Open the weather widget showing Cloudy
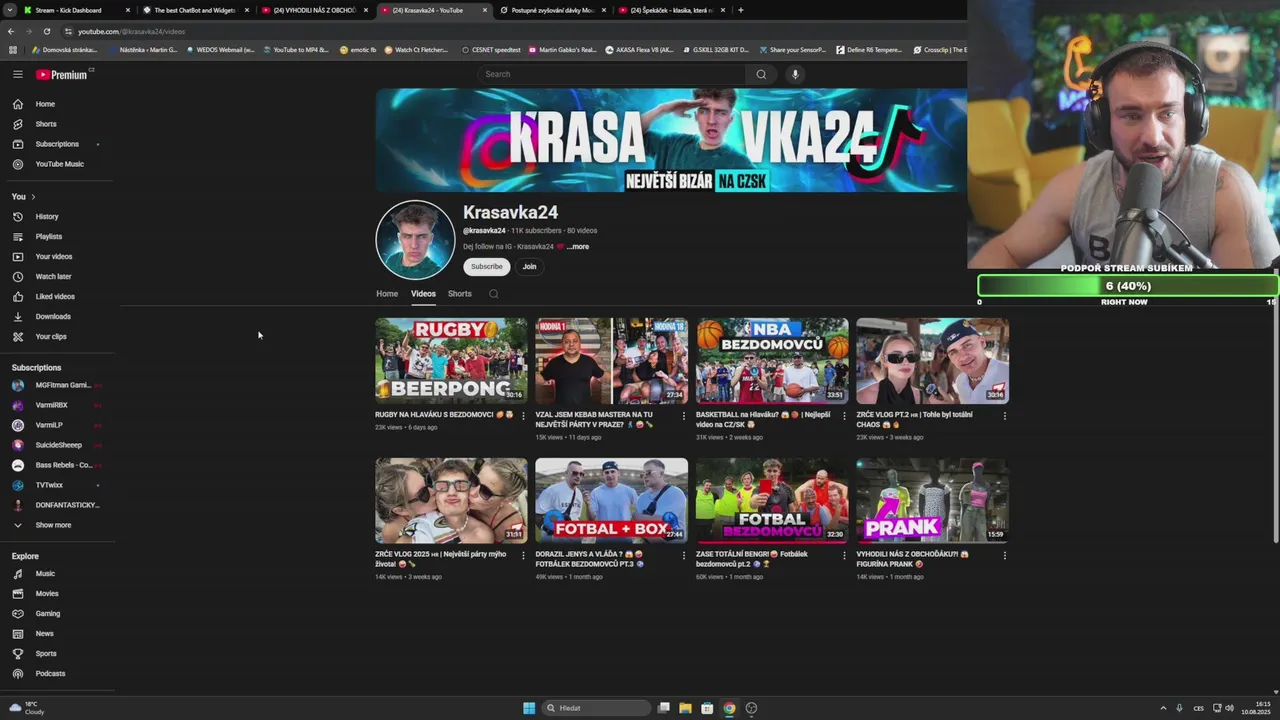This screenshot has width=1280, height=720. pos(27,708)
